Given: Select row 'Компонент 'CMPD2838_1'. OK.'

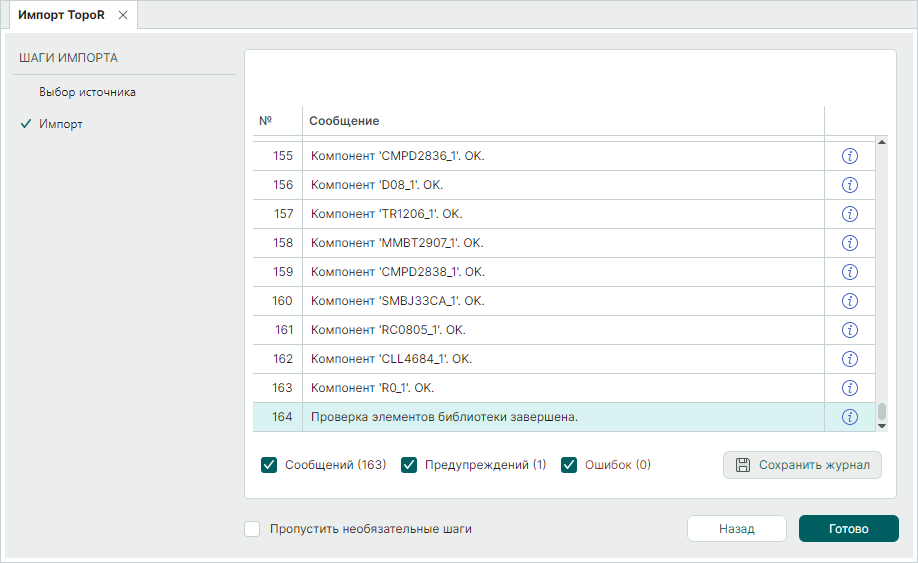Looking at the screenshot, I should (x=564, y=272).
